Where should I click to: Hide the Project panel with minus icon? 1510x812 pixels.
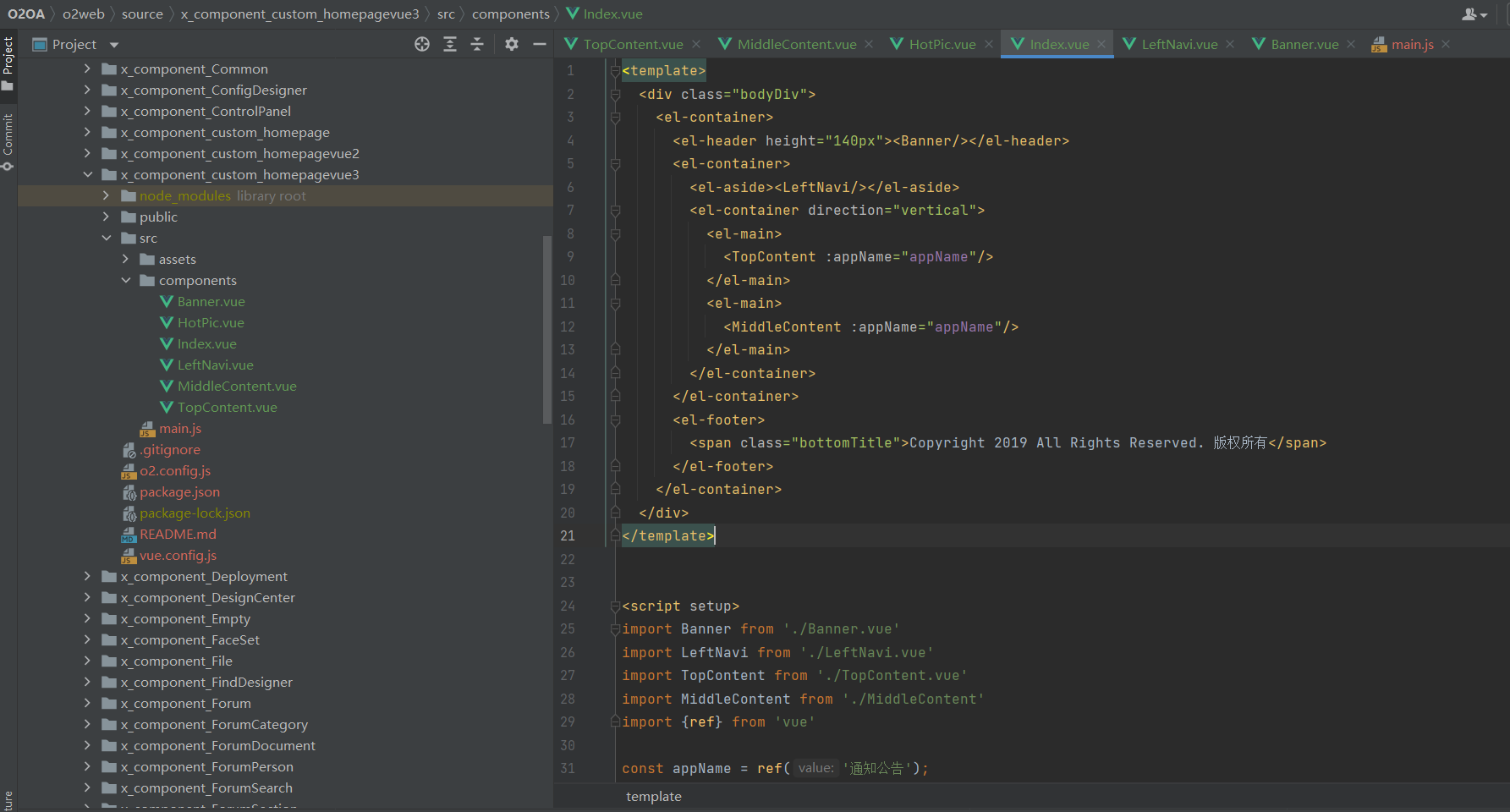click(x=539, y=44)
